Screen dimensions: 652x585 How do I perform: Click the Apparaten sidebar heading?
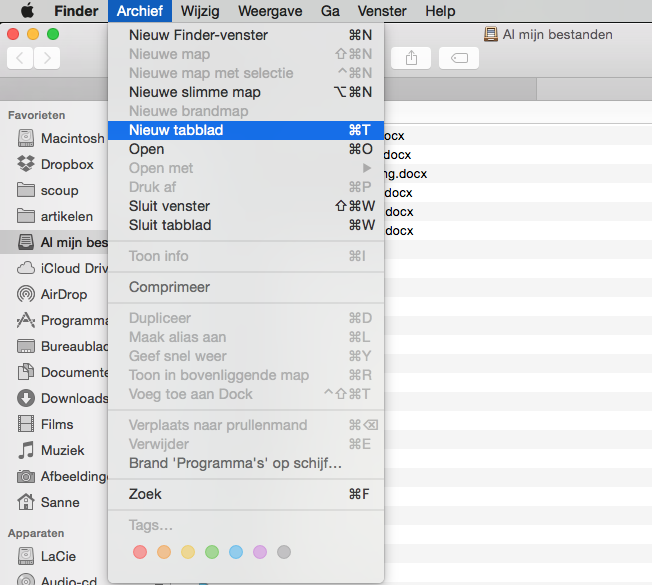36,533
